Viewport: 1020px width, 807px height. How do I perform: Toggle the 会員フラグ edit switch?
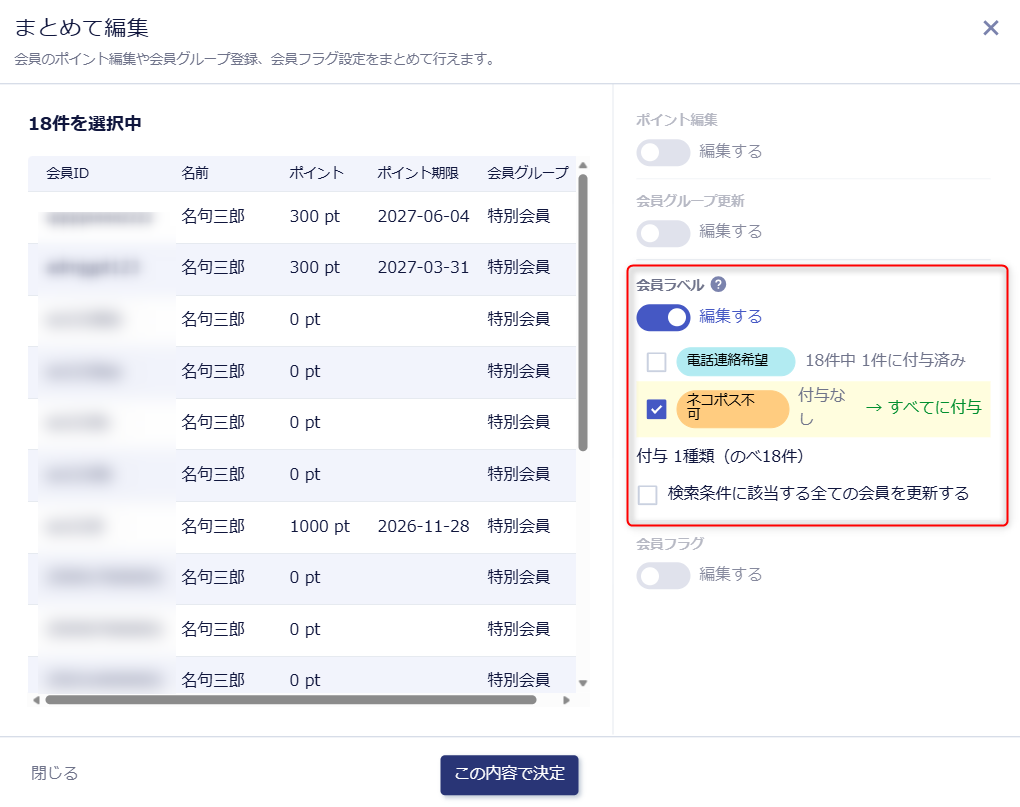663,575
